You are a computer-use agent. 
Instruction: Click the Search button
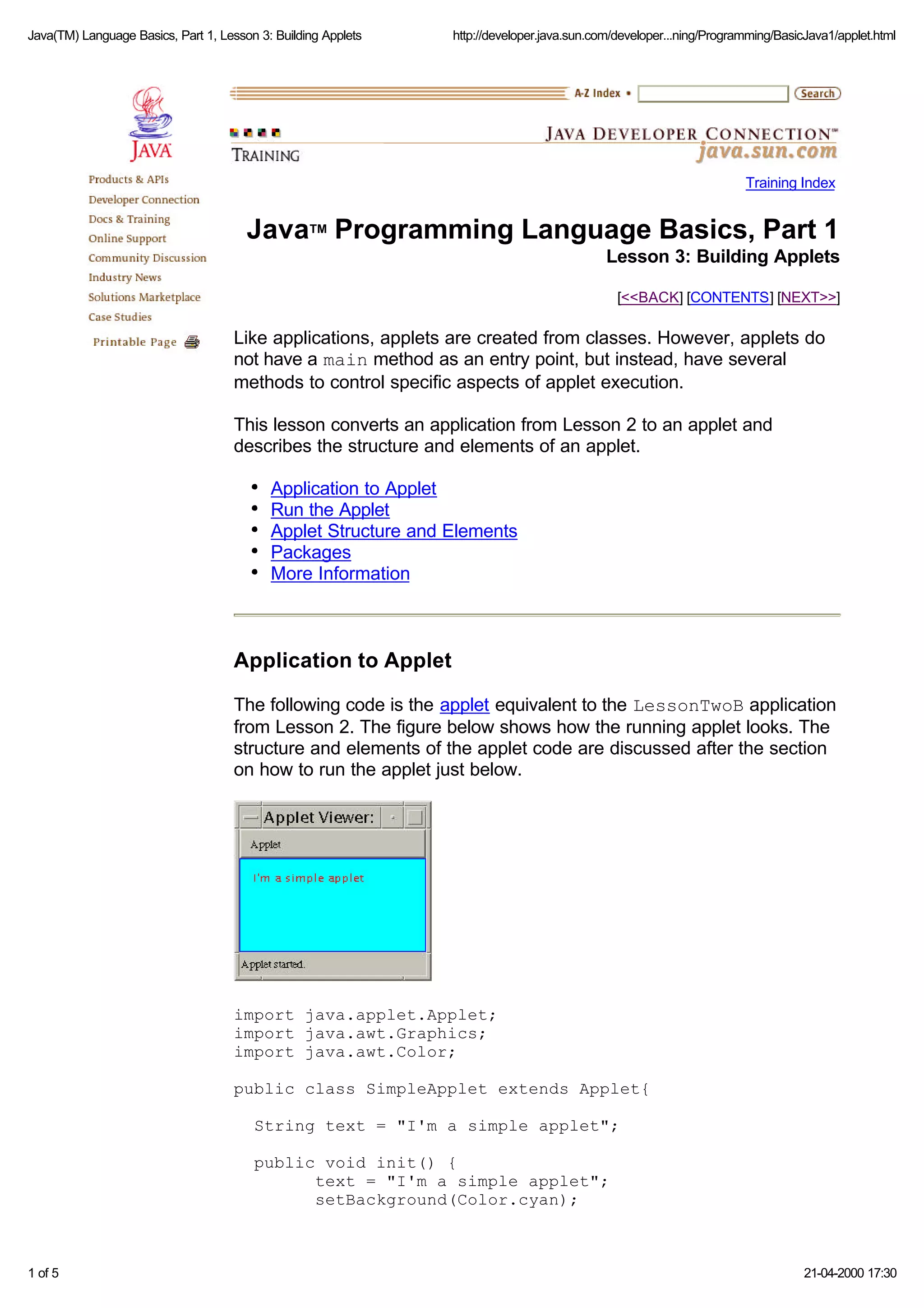[818, 93]
